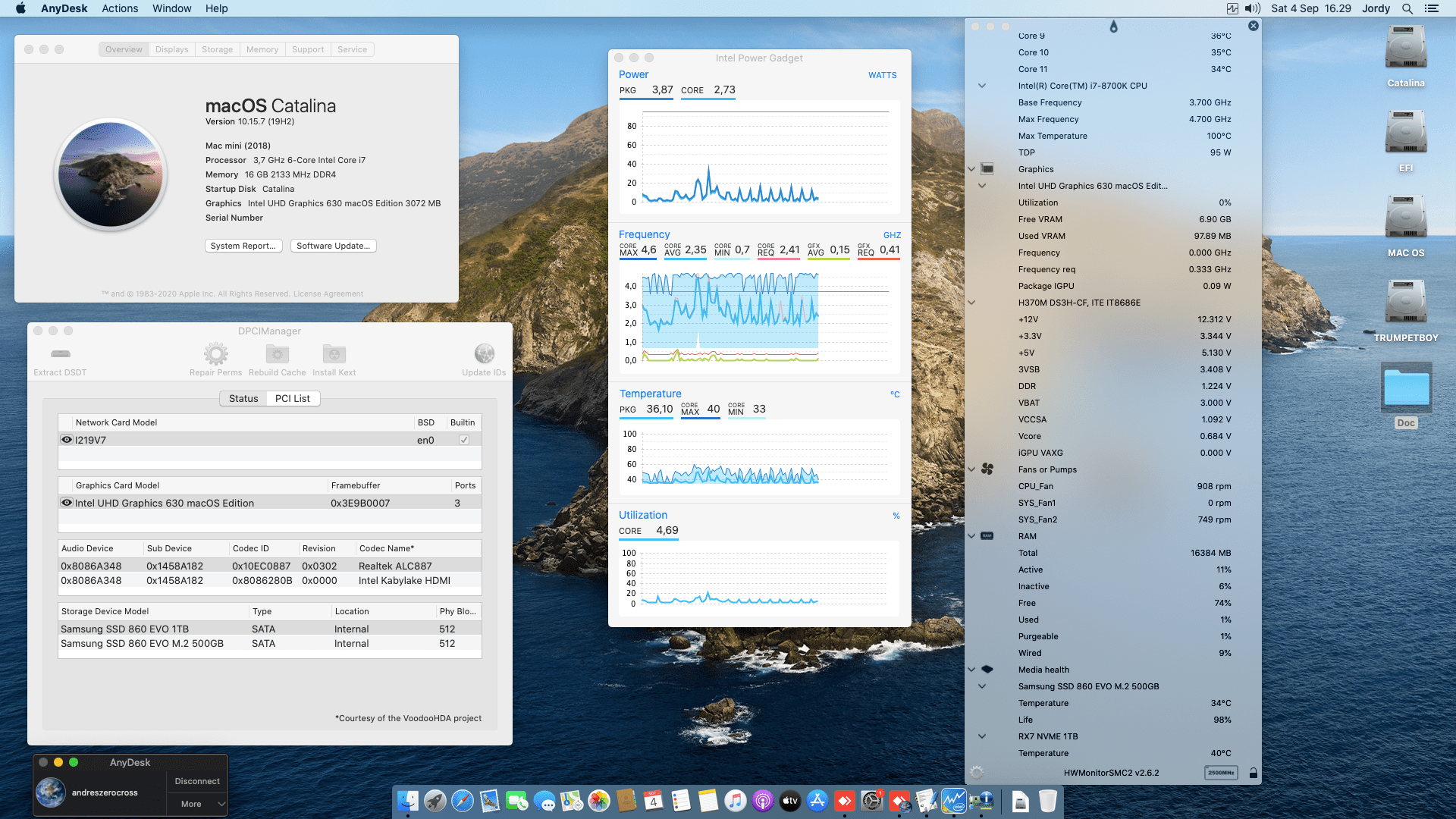
Task: Open the License Agreement link
Action: 328,294
